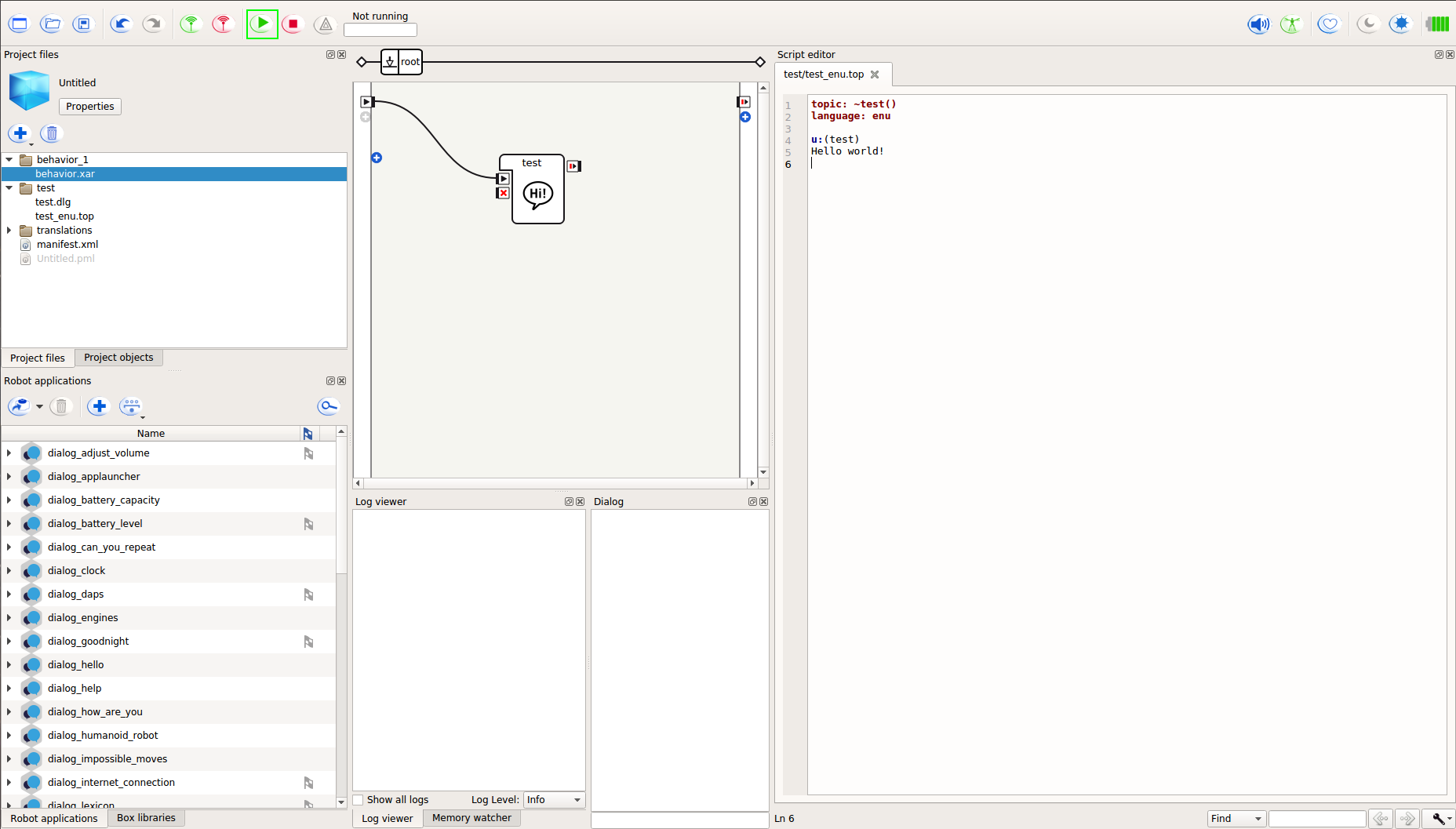Open the debug warning triangle icon

(x=325, y=24)
